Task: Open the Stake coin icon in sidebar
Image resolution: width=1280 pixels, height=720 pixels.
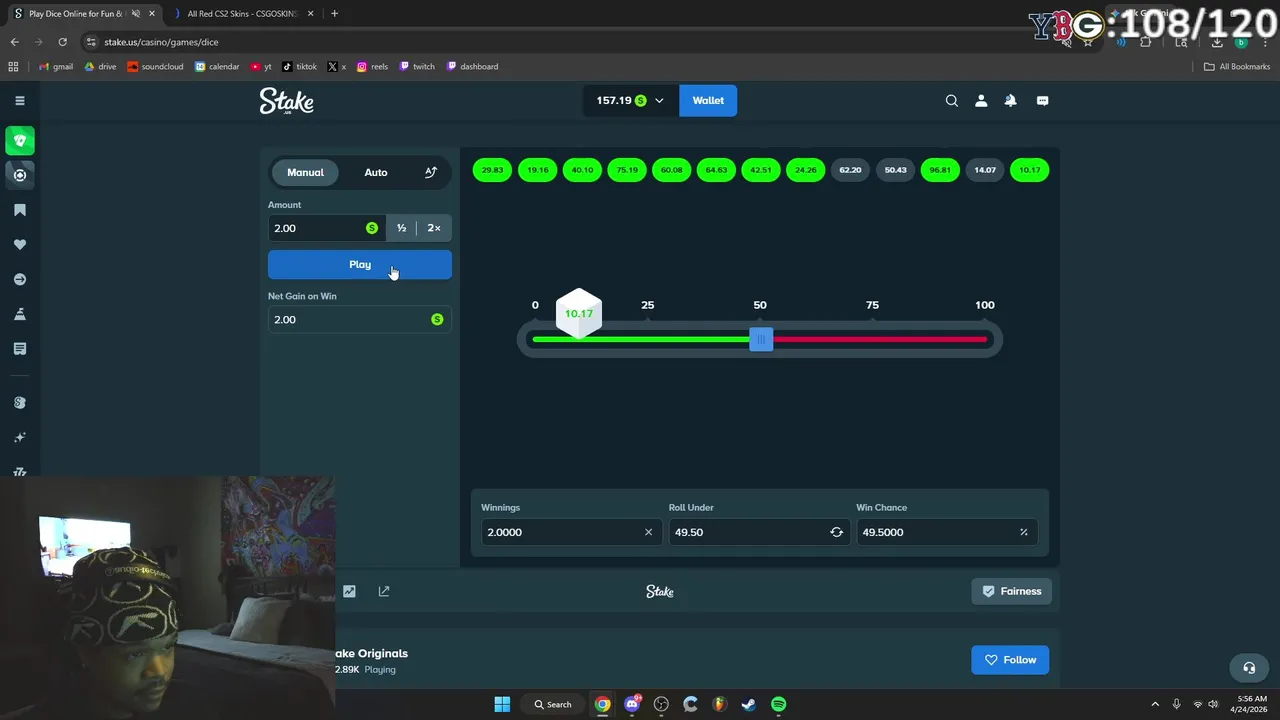Action: click(19, 402)
